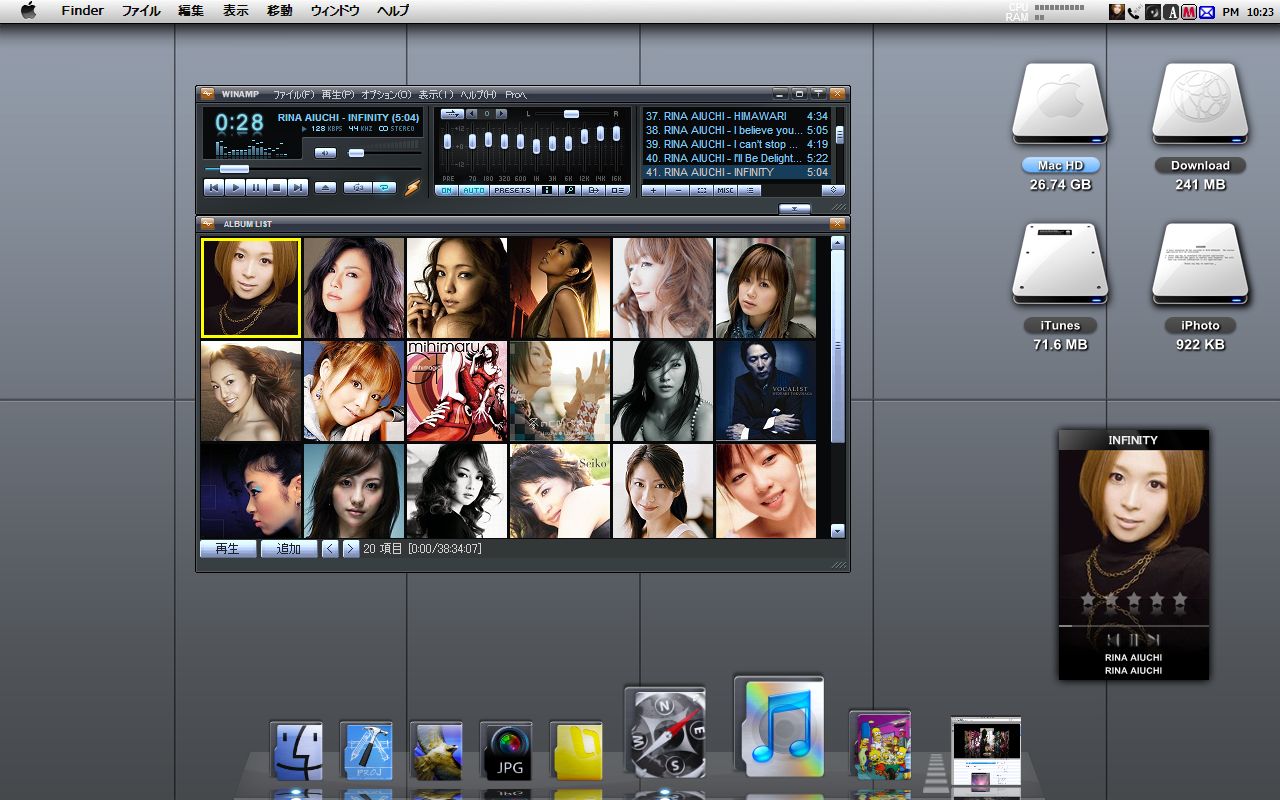Open playlist add (+) menu
The height and width of the screenshot is (800, 1280).
tap(653, 190)
